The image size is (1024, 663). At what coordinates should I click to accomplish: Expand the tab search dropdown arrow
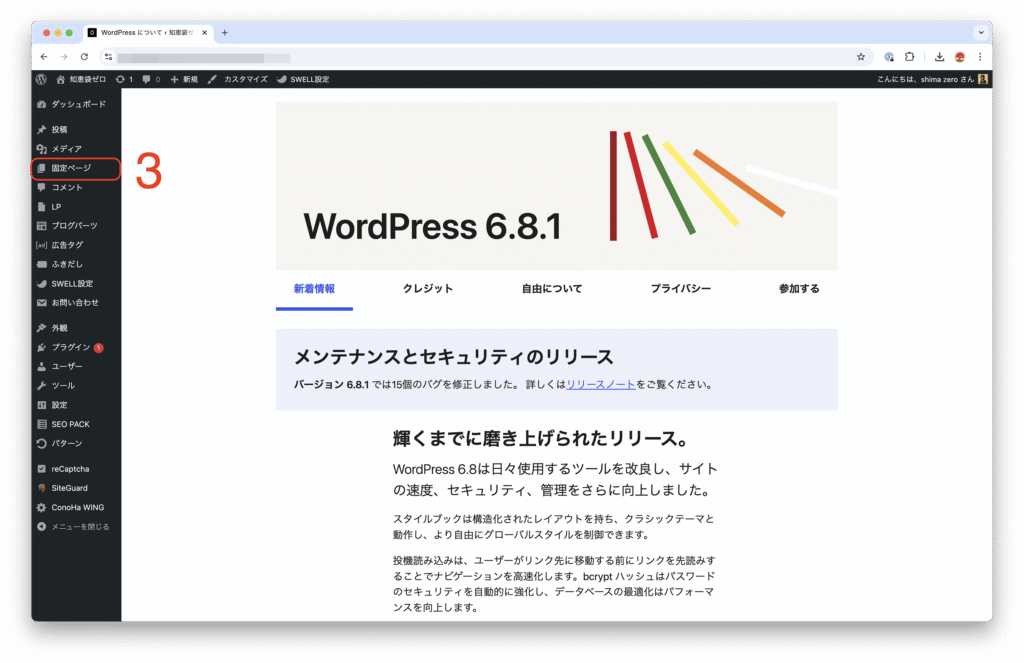(x=981, y=33)
